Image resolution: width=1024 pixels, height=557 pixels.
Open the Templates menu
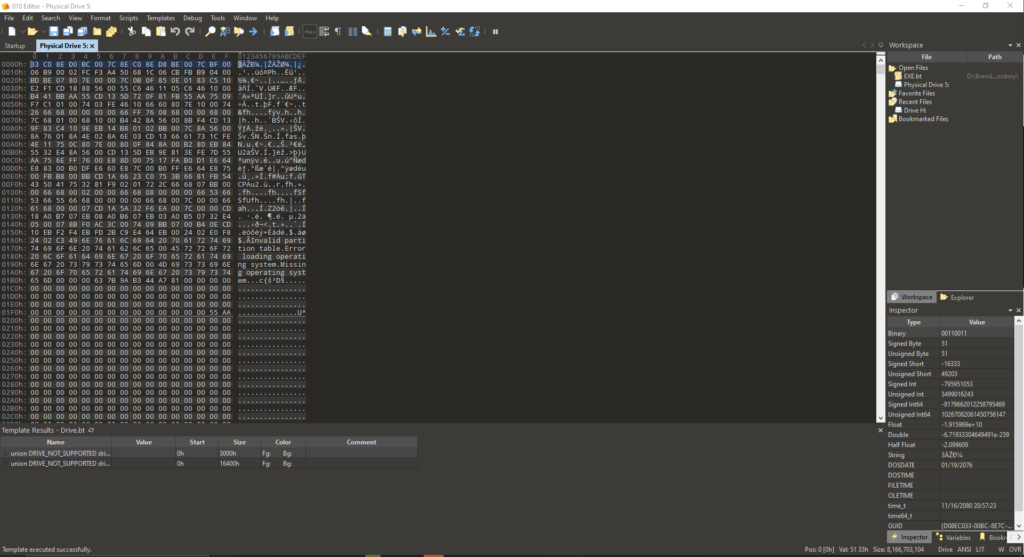click(160, 18)
